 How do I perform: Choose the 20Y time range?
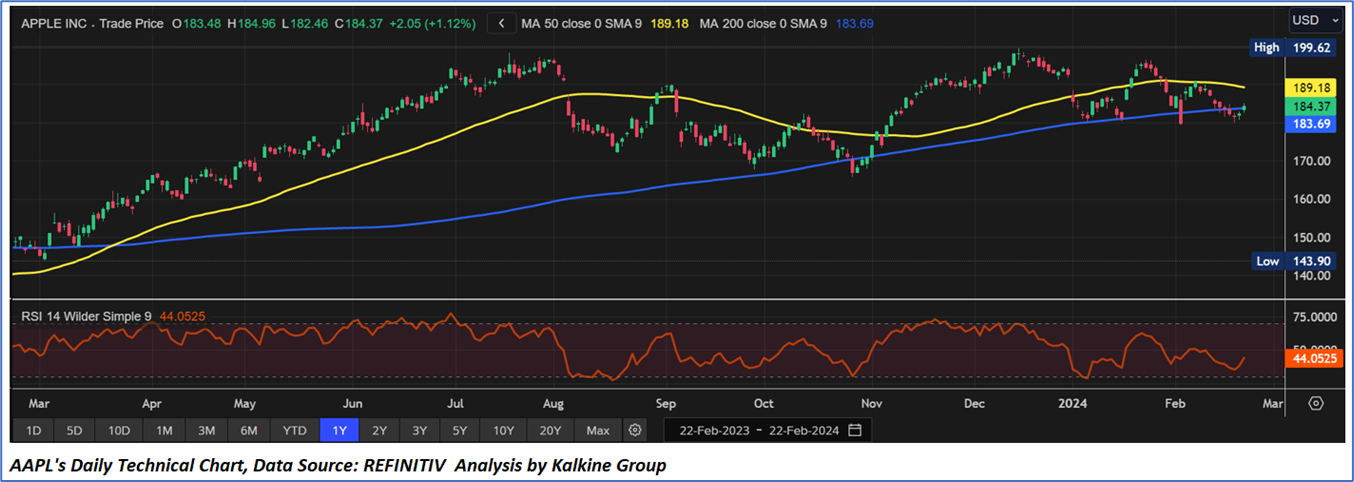click(x=550, y=430)
